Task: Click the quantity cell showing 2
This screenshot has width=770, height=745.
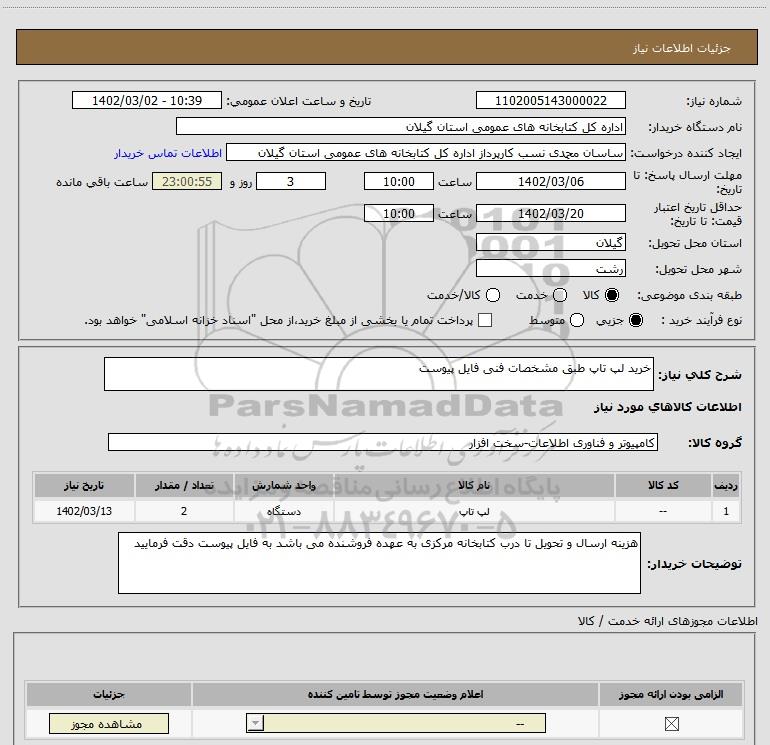Action: (x=184, y=511)
